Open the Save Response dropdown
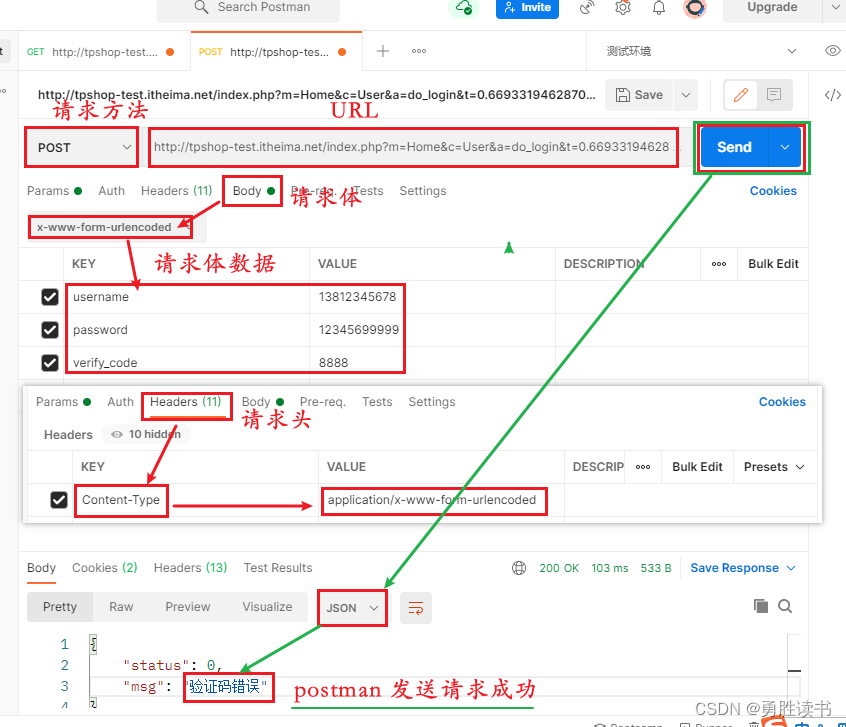Viewport: 846px width, 727px height. tap(743, 568)
